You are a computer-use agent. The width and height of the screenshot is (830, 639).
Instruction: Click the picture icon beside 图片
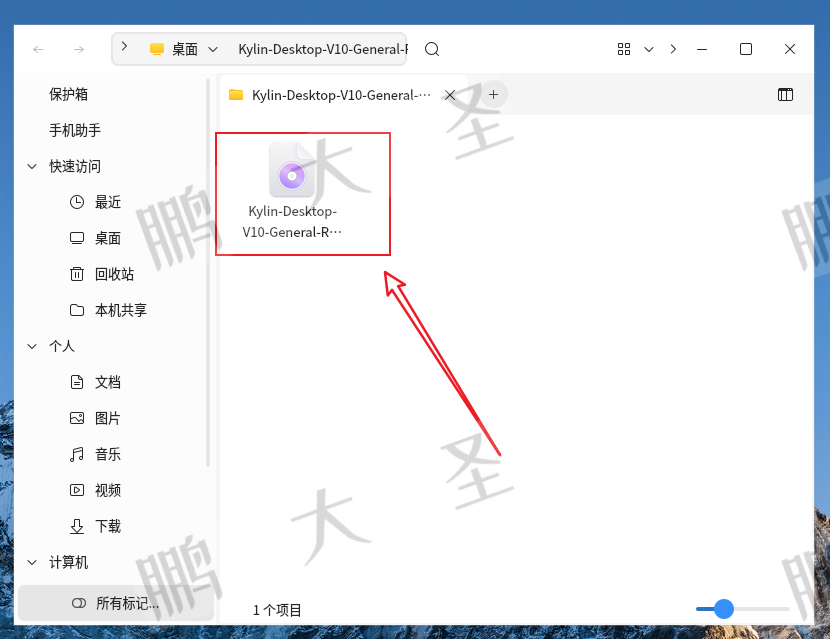77,418
